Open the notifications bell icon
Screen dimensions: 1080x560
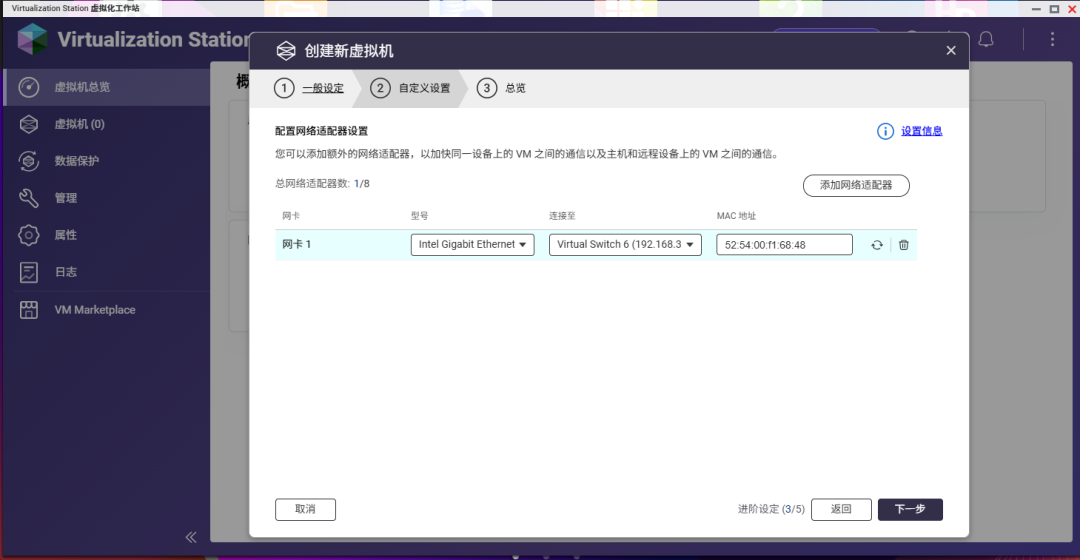[x=986, y=39]
